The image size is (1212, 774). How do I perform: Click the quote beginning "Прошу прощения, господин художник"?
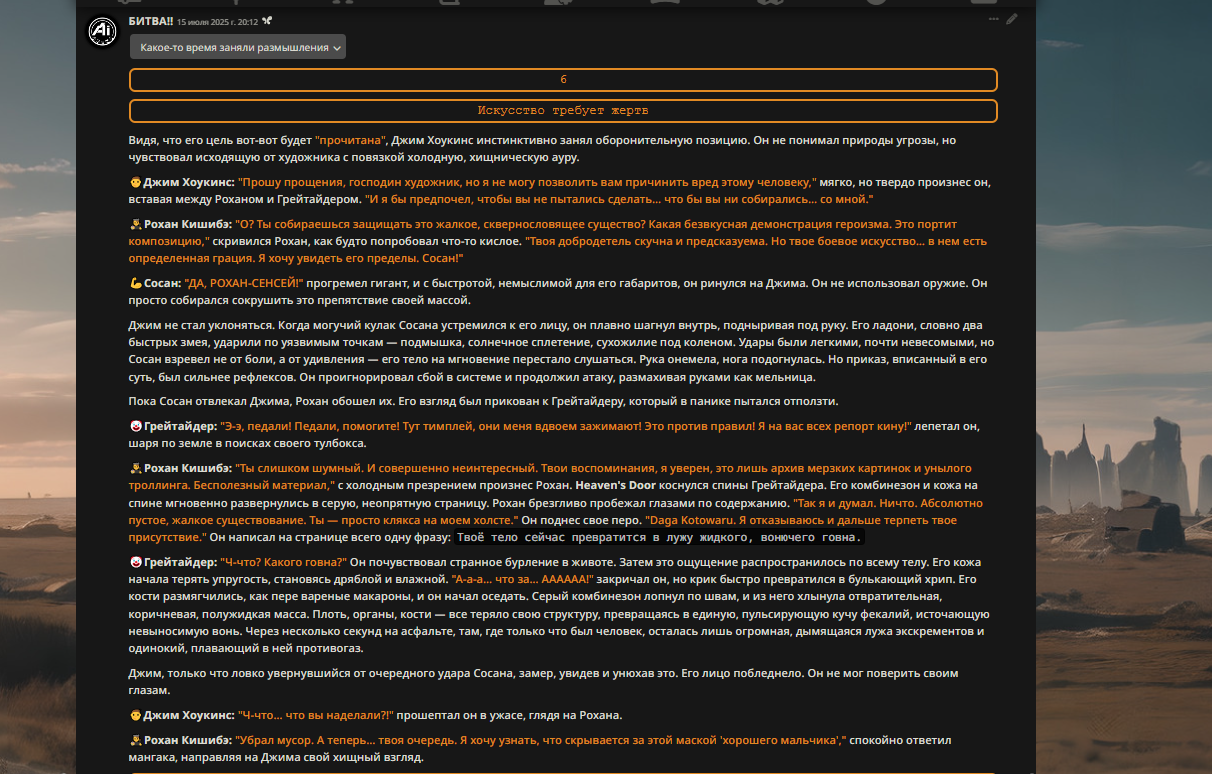[x=526, y=184]
